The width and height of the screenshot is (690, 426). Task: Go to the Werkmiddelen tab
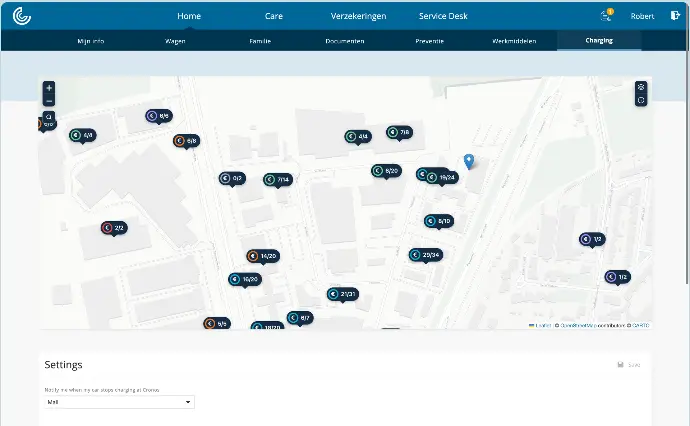514,41
